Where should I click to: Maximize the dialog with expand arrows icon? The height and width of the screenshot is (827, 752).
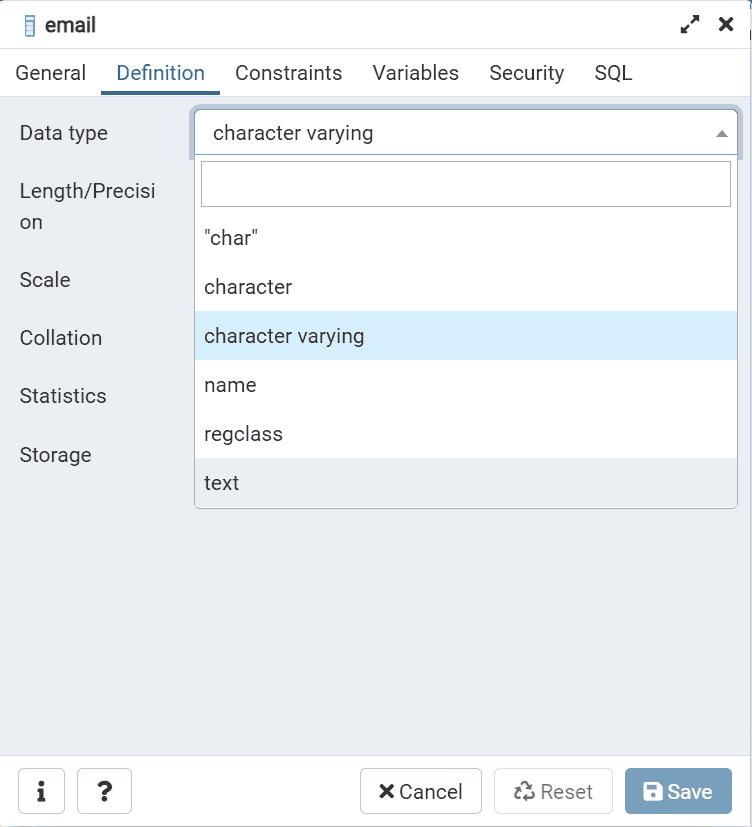click(690, 25)
